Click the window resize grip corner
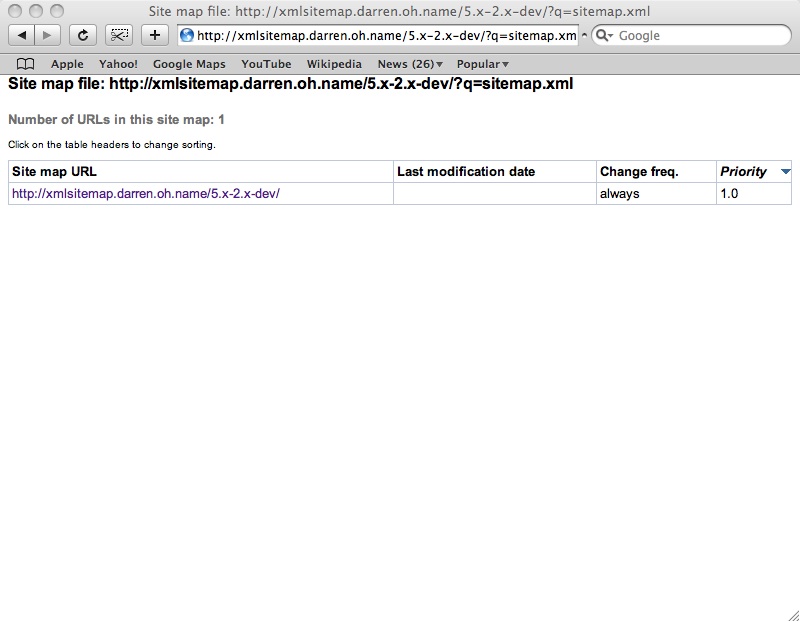This screenshot has height=622, width=800. 793,615
